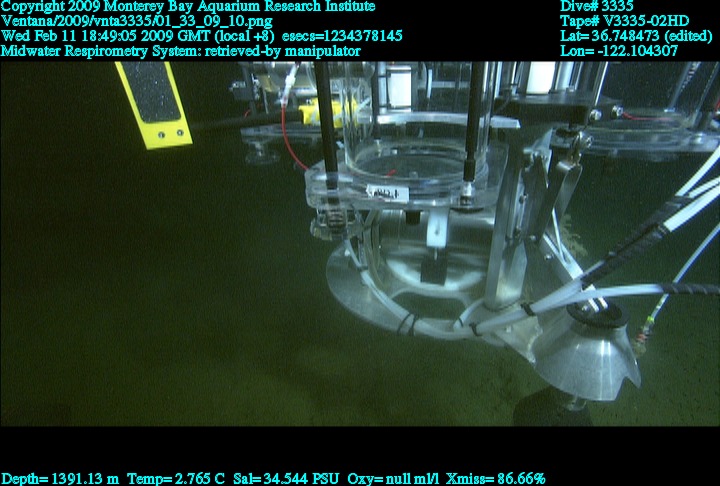Click the "Temp= 2.765 C" readout

[x=176, y=479]
